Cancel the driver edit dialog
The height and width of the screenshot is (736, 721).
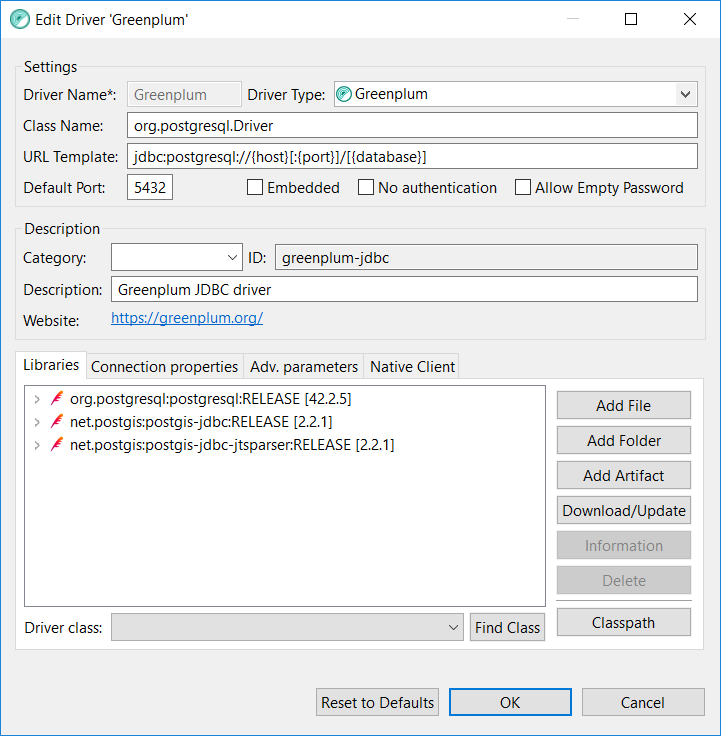[x=643, y=702]
